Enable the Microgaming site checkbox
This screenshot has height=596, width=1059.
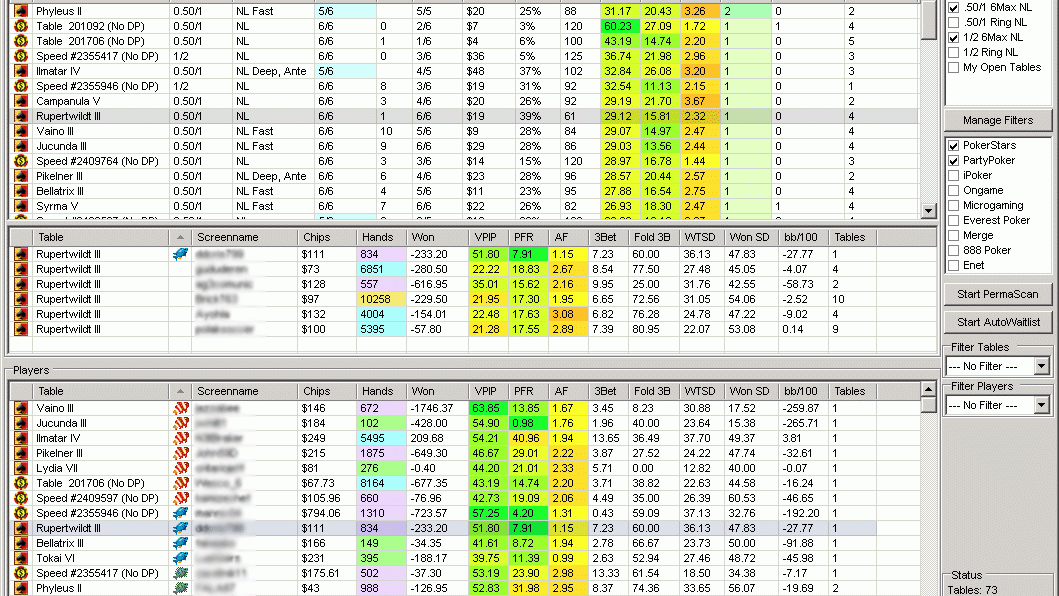point(954,205)
